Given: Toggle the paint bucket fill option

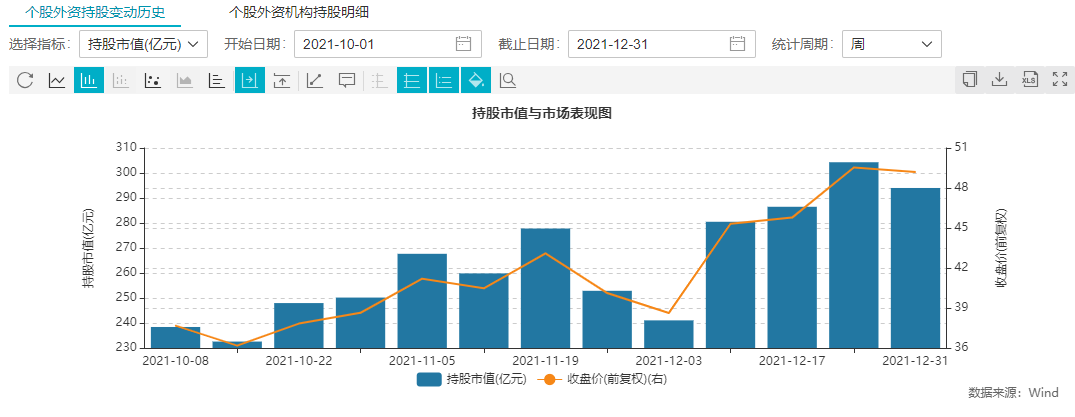Looking at the screenshot, I should point(476,80).
